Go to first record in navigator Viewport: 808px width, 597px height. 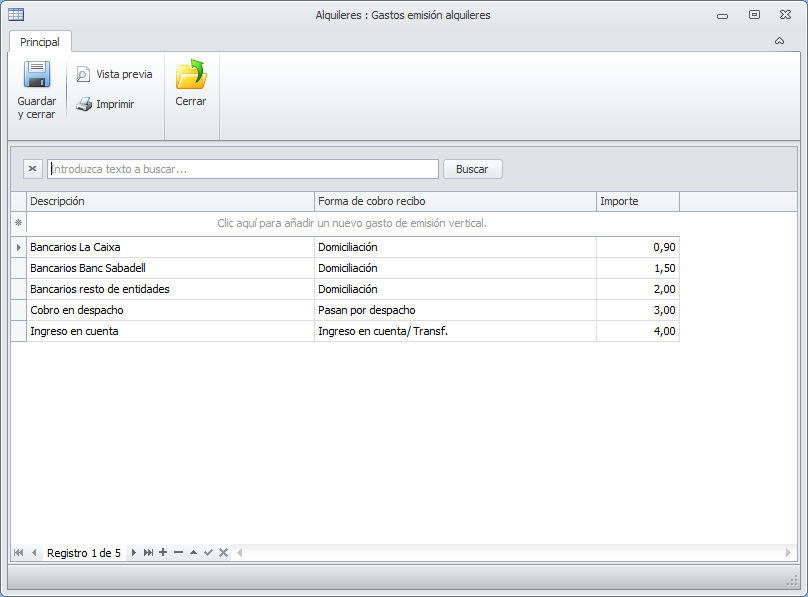pos(19,553)
